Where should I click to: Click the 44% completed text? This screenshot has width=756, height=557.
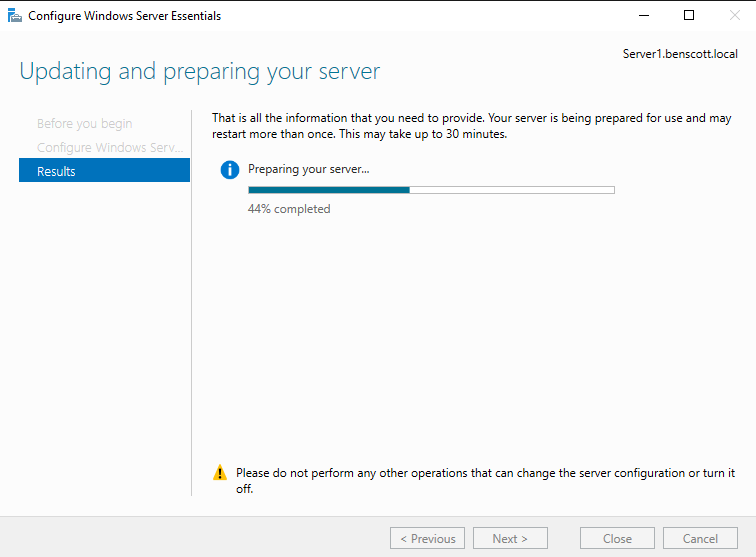[289, 209]
